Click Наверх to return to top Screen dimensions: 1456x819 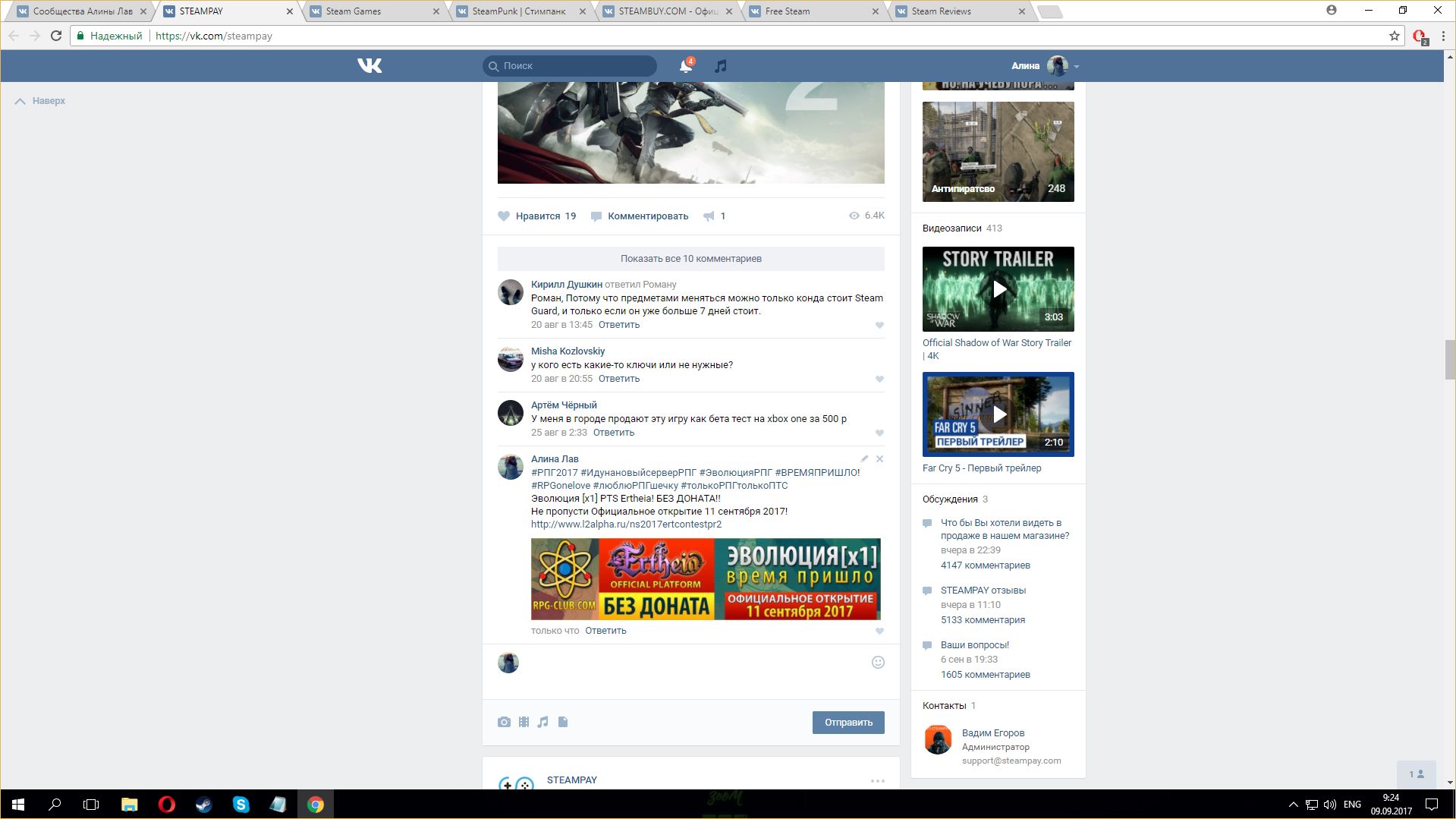(x=40, y=101)
